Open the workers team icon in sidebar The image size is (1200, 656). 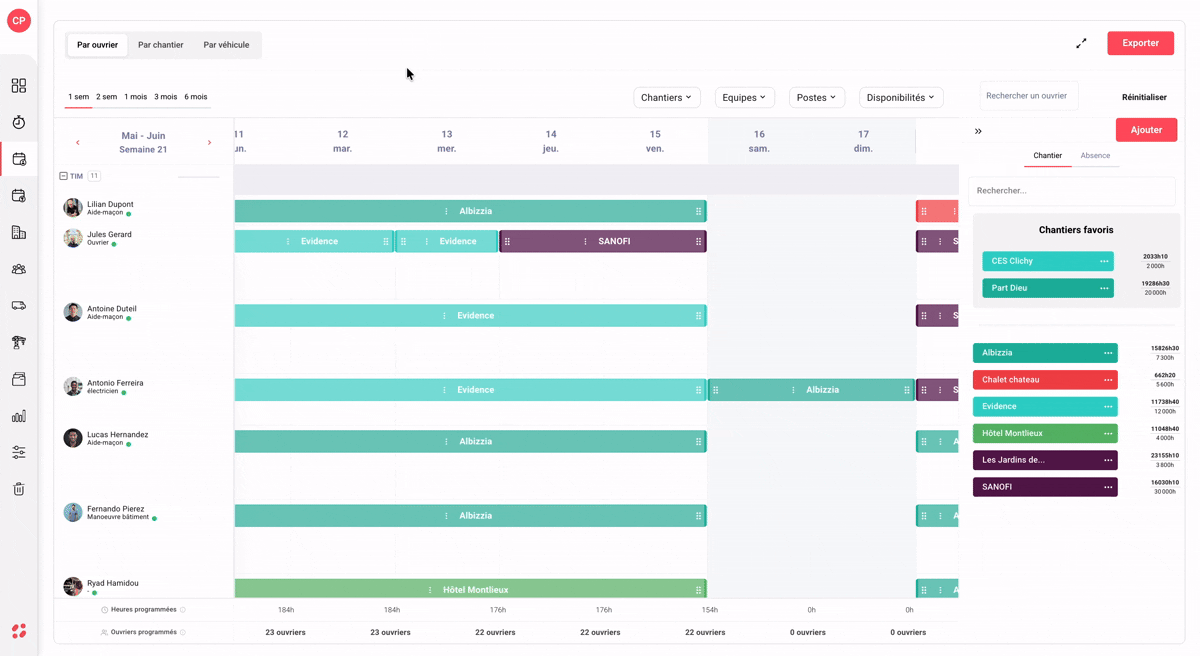(19, 269)
